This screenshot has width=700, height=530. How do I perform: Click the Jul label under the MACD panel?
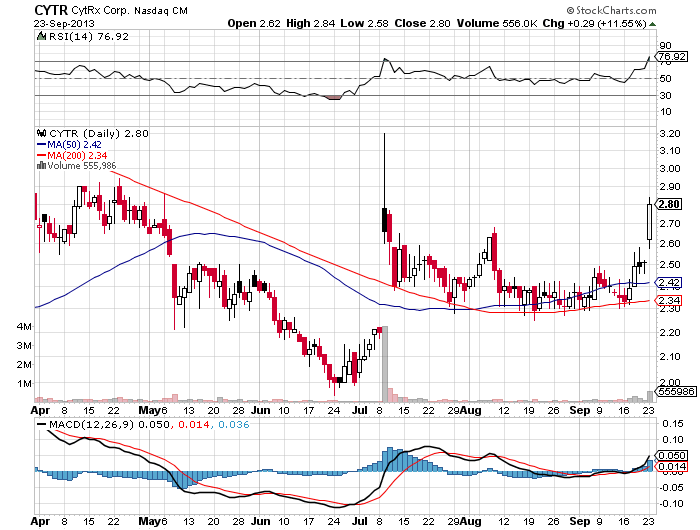click(360, 521)
